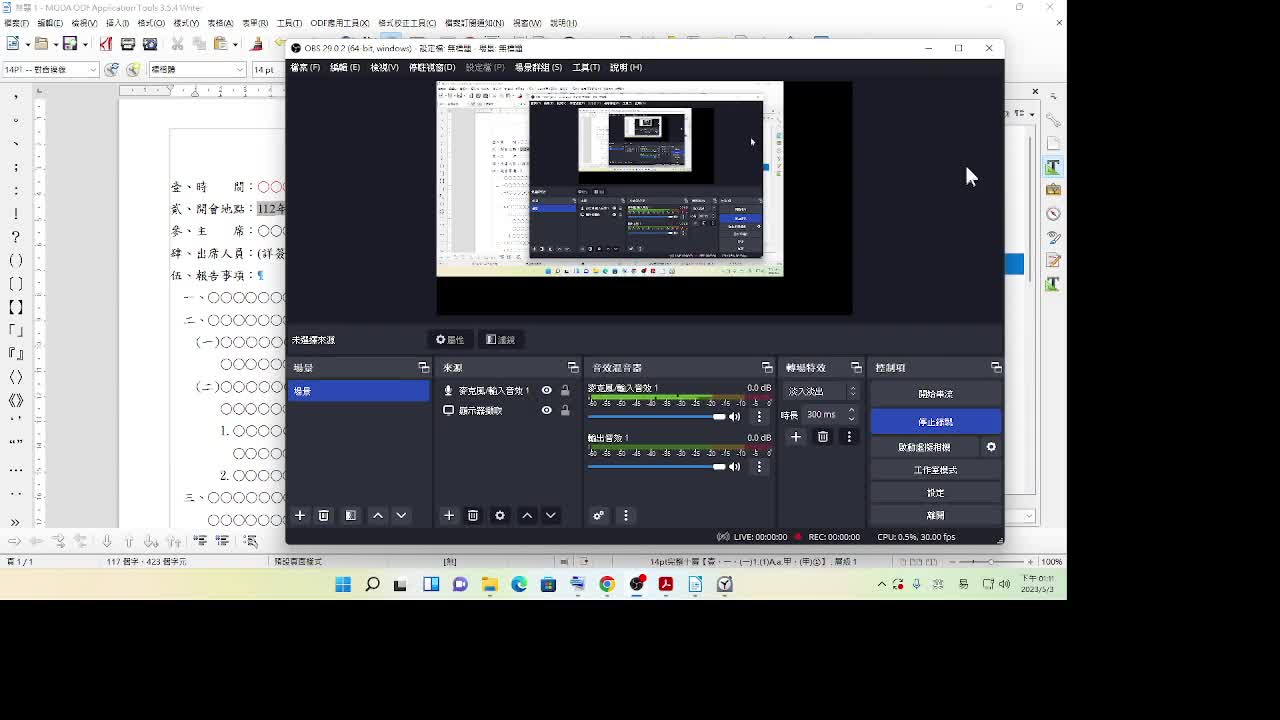Open Writer font name dropdown 標楷體
Viewport: 1280px width, 720px height.
[x=198, y=69]
